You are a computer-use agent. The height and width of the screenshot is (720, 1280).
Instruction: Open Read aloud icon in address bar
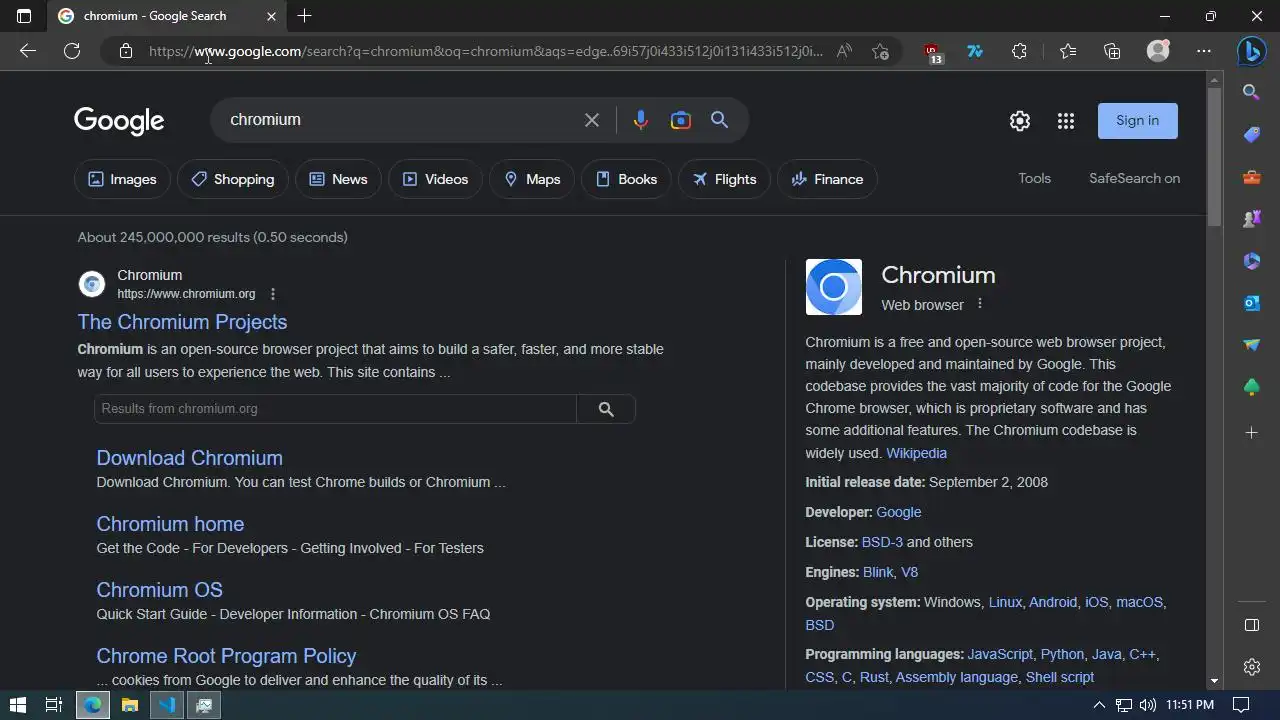[845, 51]
